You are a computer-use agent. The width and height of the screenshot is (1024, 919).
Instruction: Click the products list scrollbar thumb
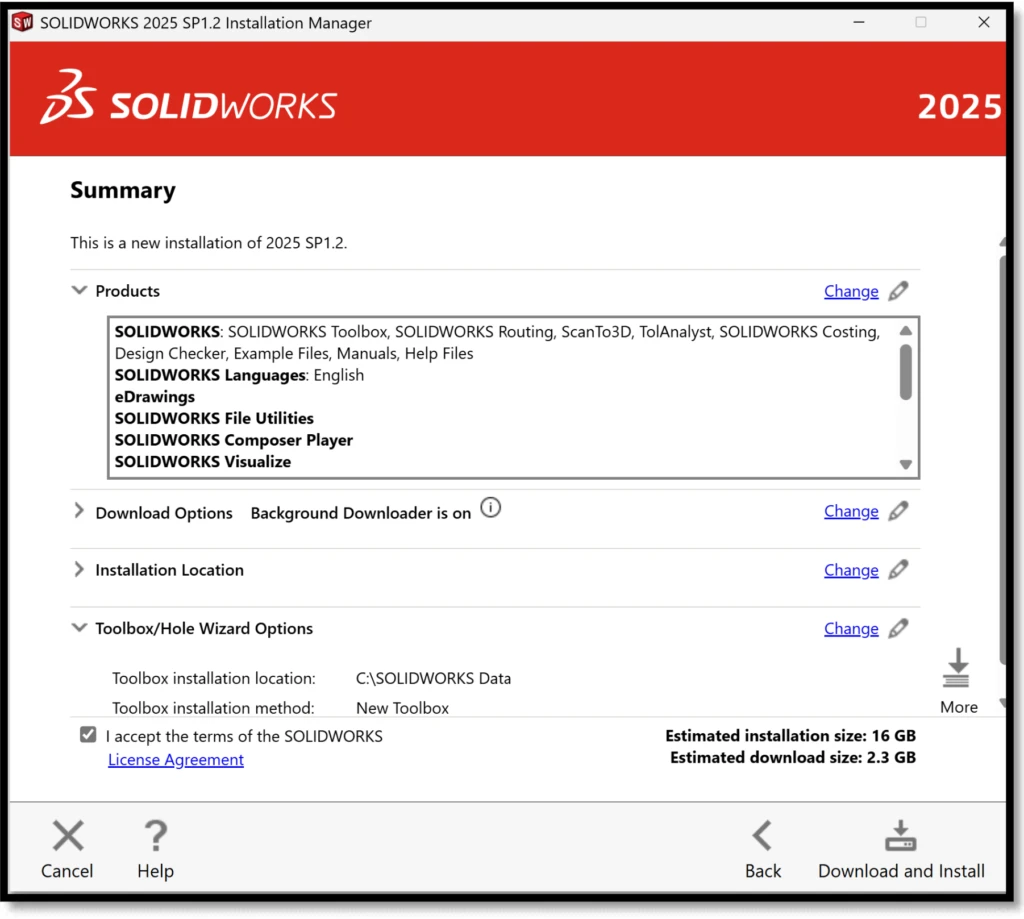coord(905,372)
